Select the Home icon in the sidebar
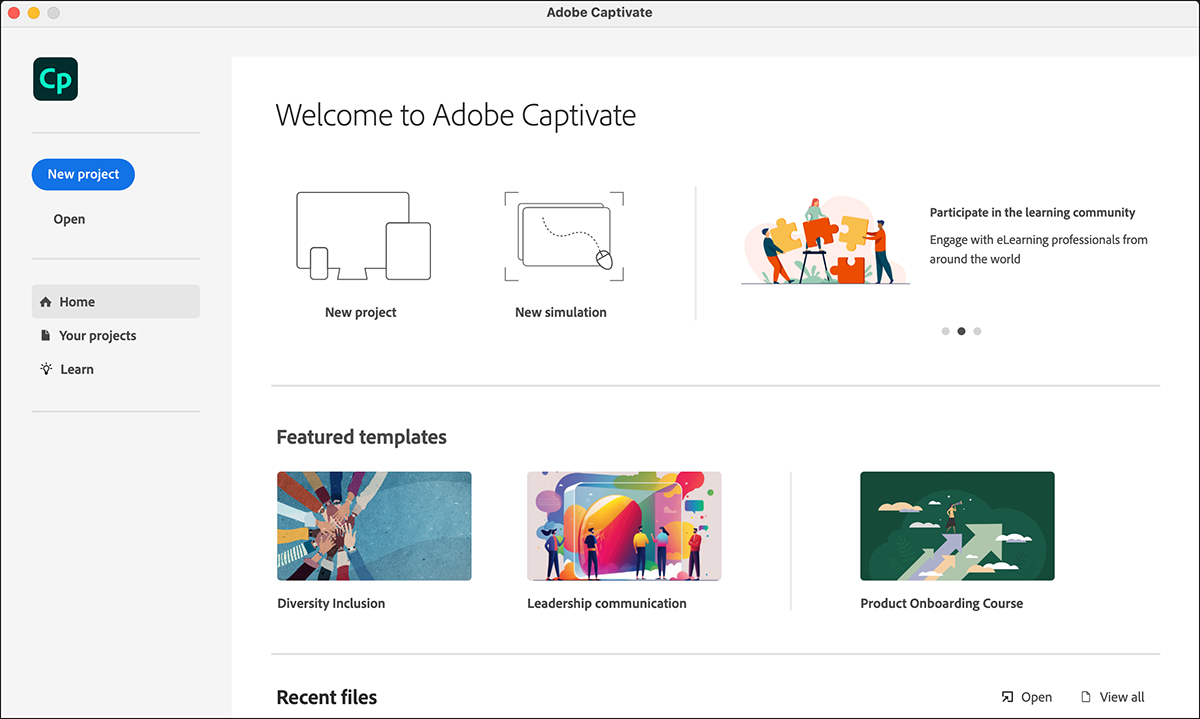 click(x=45, y=301)
